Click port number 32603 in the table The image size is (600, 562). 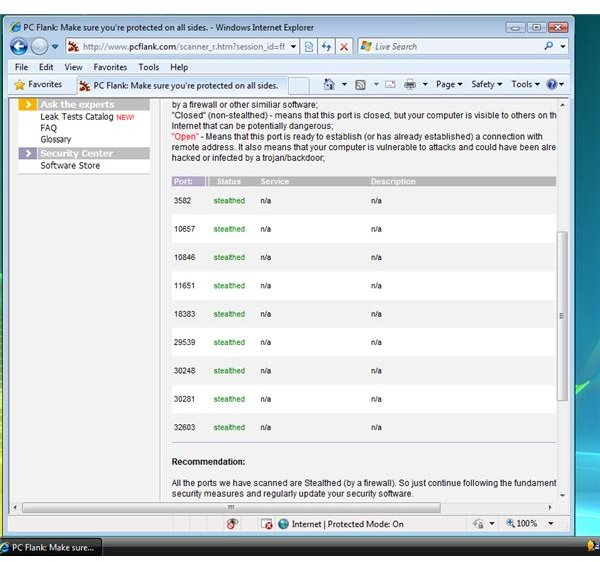(184, 427)
